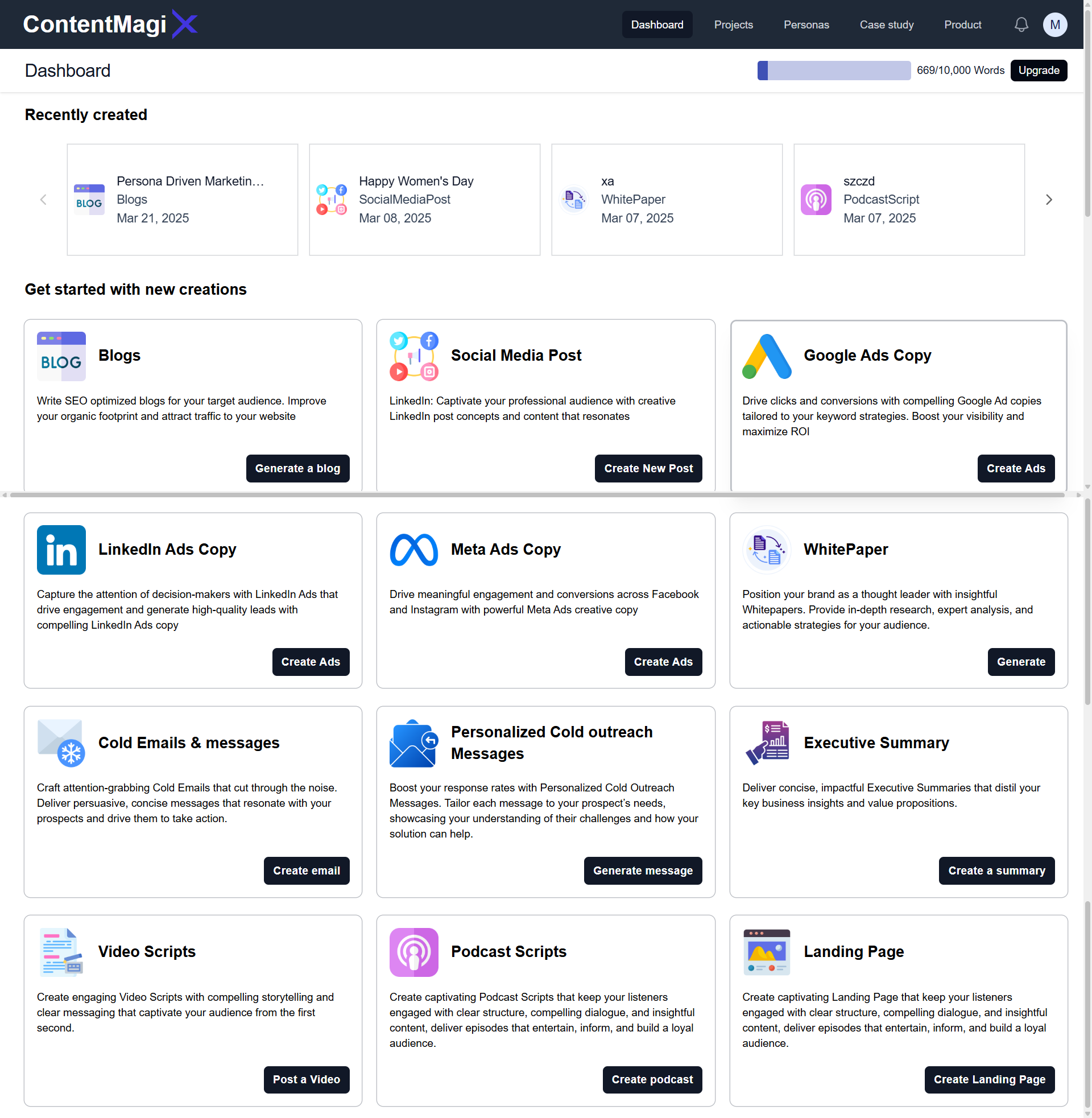This screenshot has height=1118, width=1092.
Task: Open the Happy Women's Day recent card
Action: click(424, 200)
